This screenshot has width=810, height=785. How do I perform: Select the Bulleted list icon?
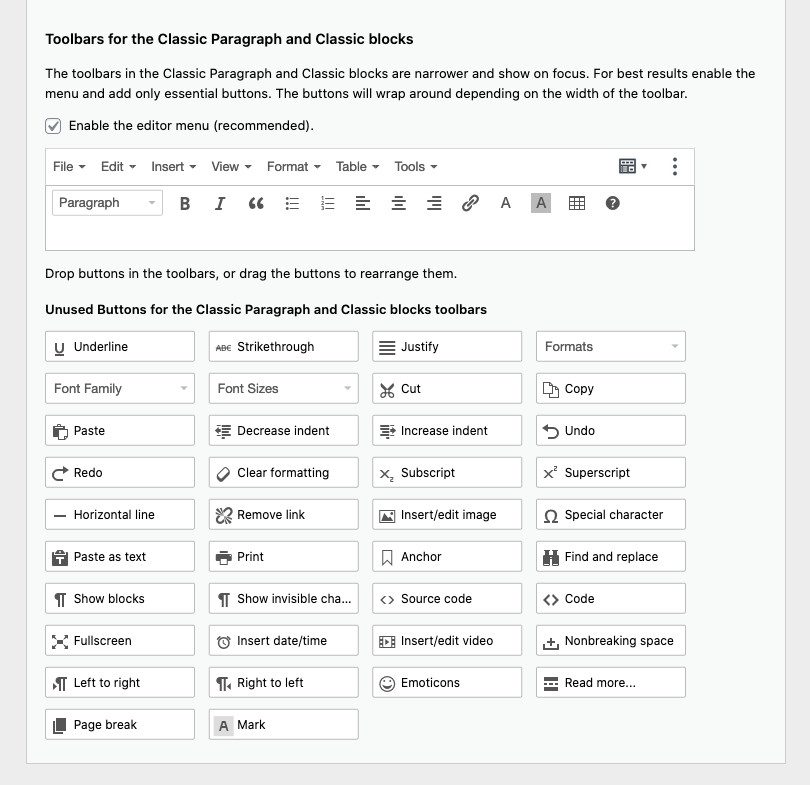292,203
